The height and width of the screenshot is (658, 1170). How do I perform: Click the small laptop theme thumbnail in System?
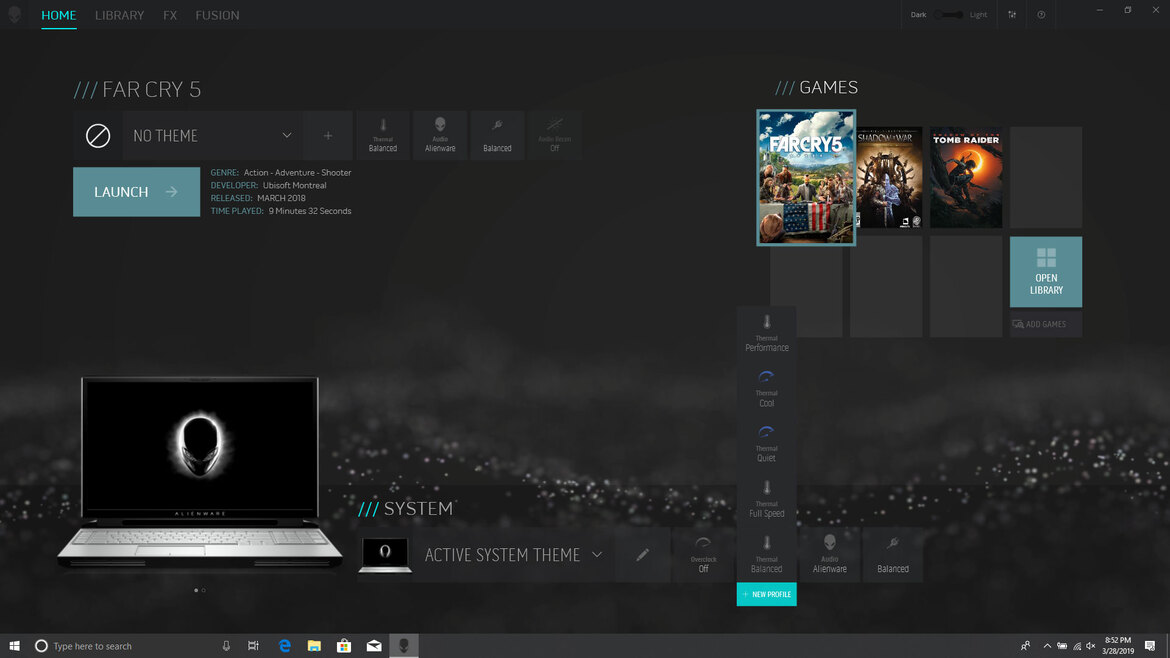[x=385, y=555]
